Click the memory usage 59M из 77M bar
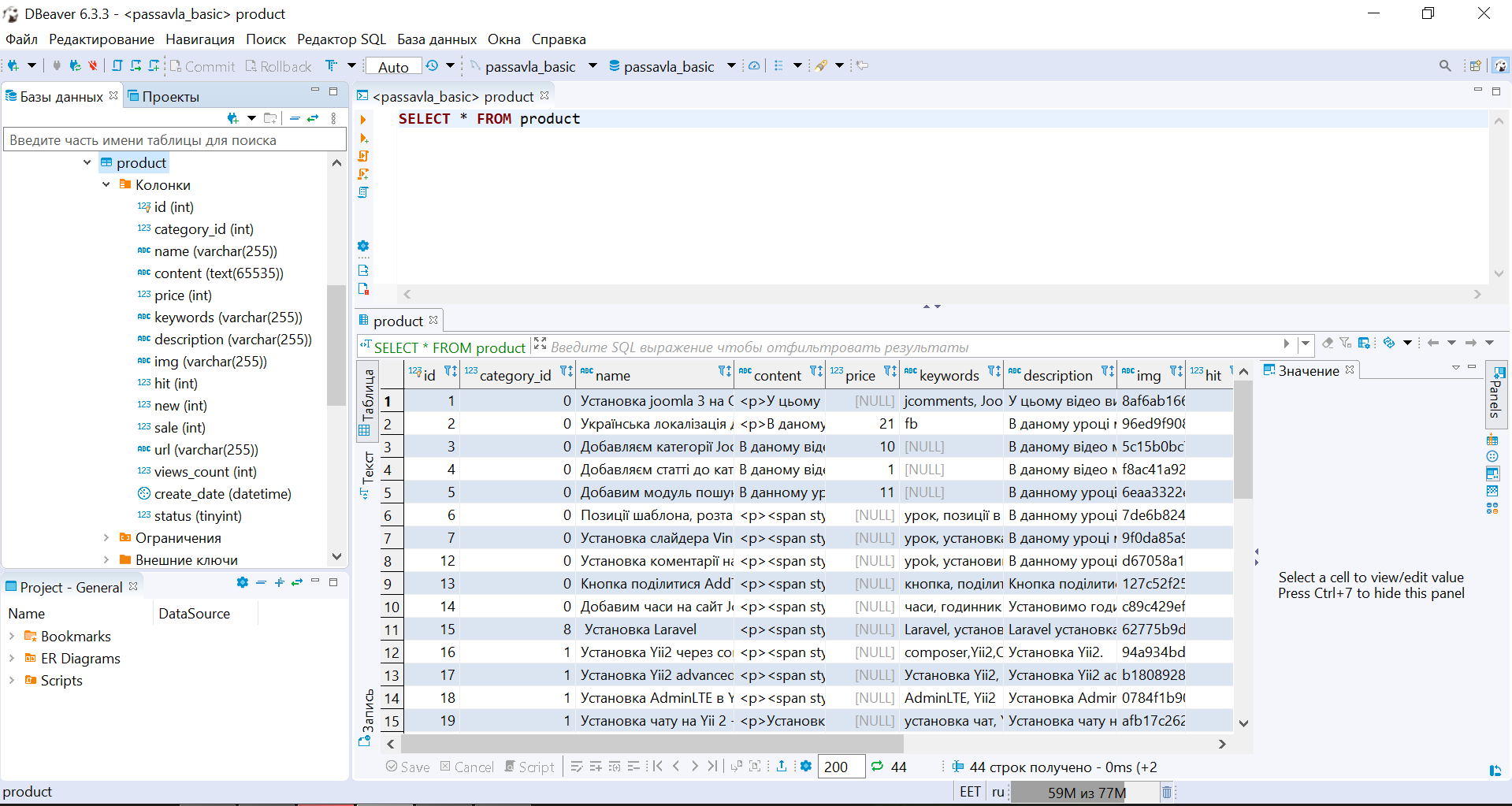 pyautogui.click(x=1086, y=792)
